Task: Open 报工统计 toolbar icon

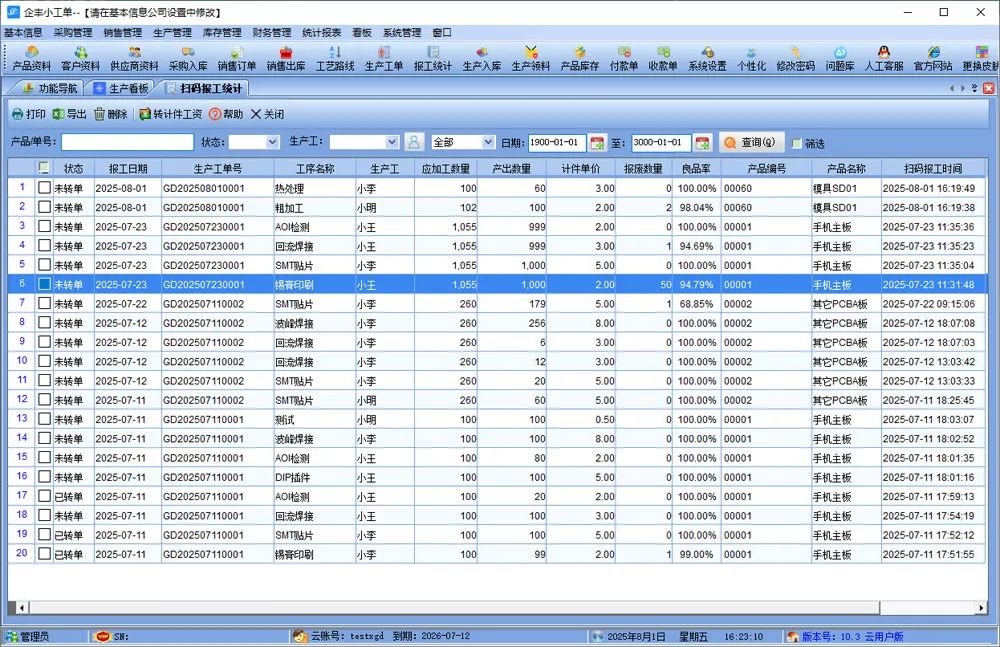Action: (432, 58)
